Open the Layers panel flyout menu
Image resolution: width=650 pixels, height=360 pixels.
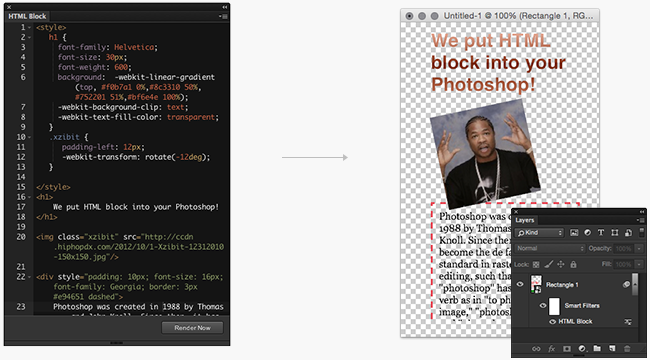pos(641,220)
